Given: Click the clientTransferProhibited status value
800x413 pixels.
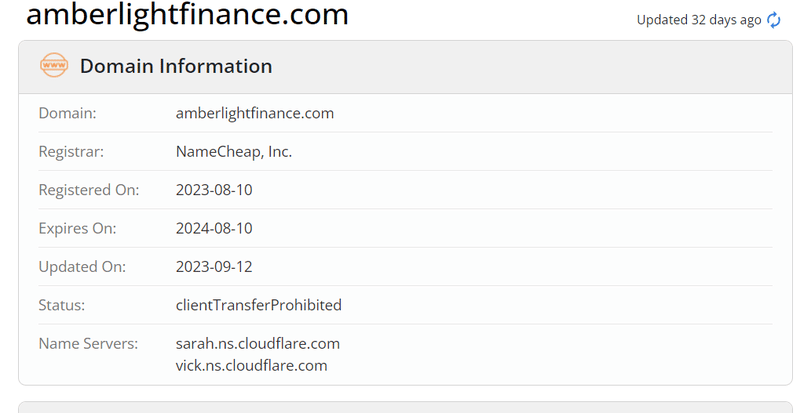Looking at the screenshot, I should [259, 305].
